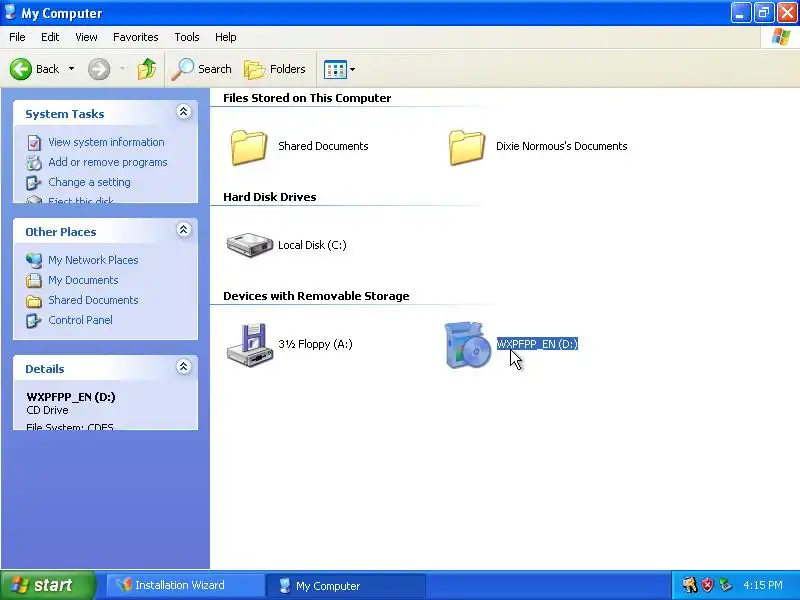Click the Change a setting icon
This screenshot has width=800, height=600.
coord(34,183)
